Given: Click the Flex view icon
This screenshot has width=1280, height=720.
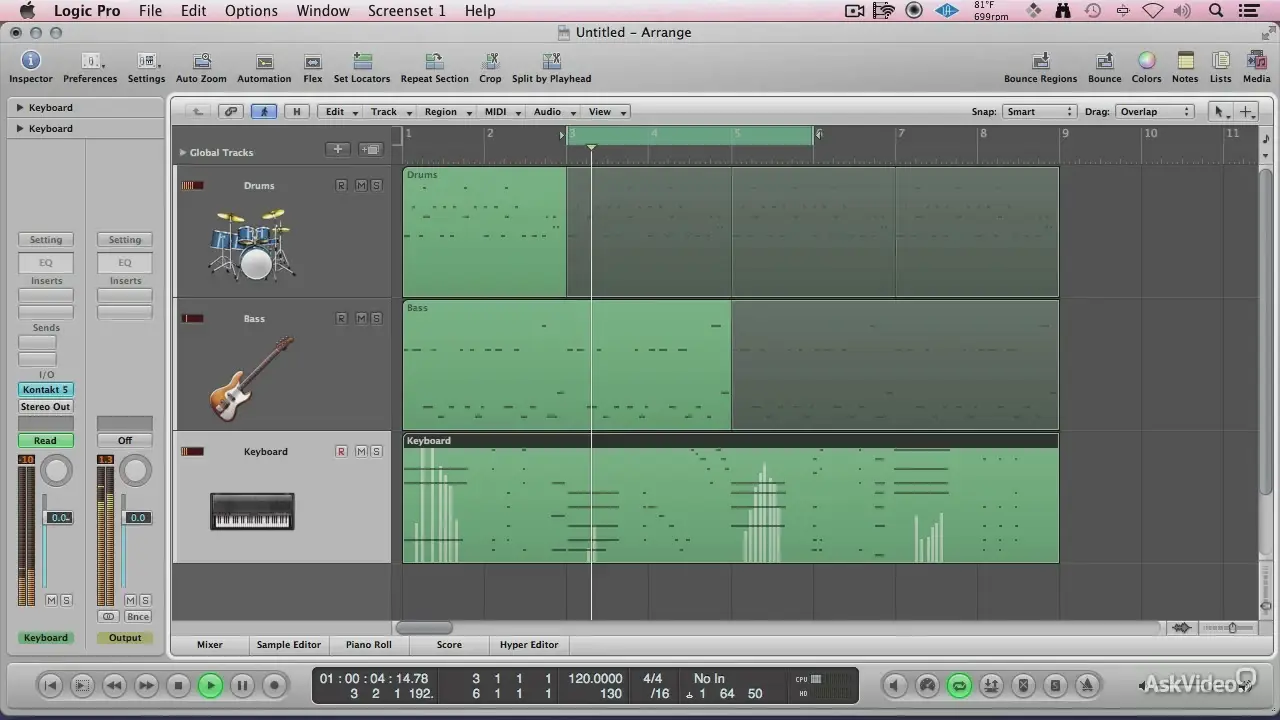Looking at the screenshot, I should tap(313, 62).
